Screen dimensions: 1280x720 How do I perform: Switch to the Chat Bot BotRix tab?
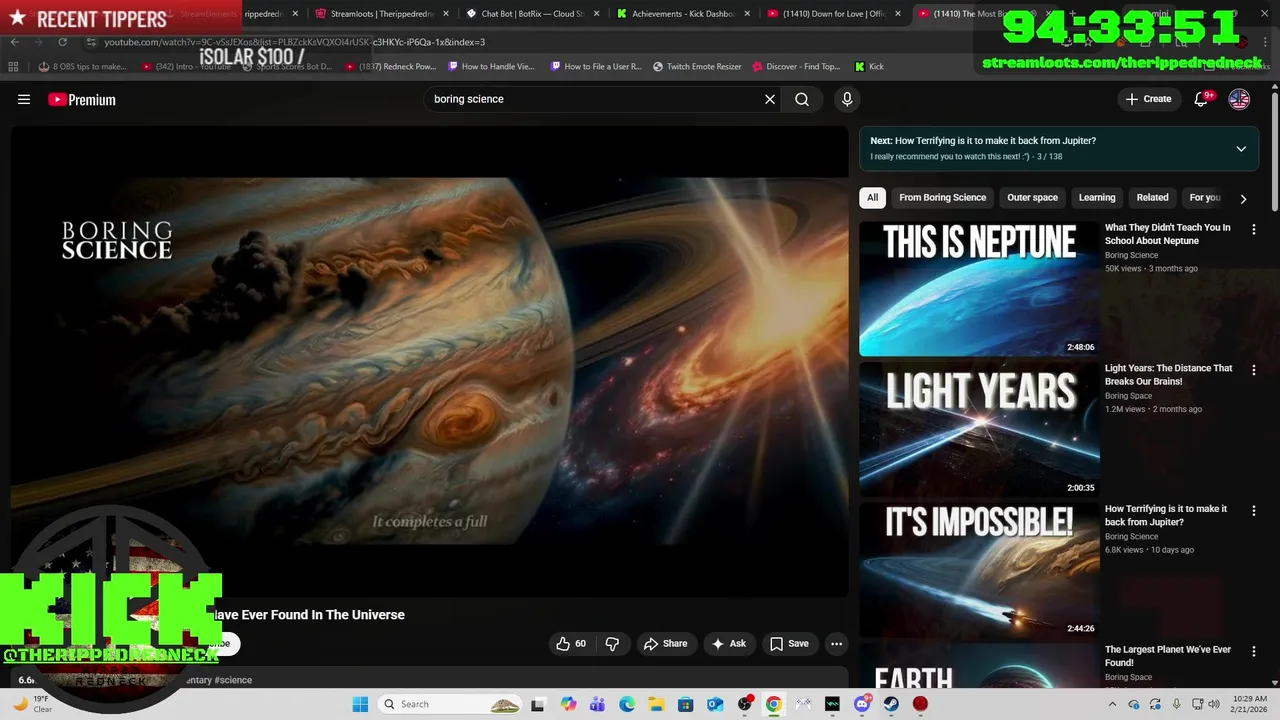coord(533,14)
